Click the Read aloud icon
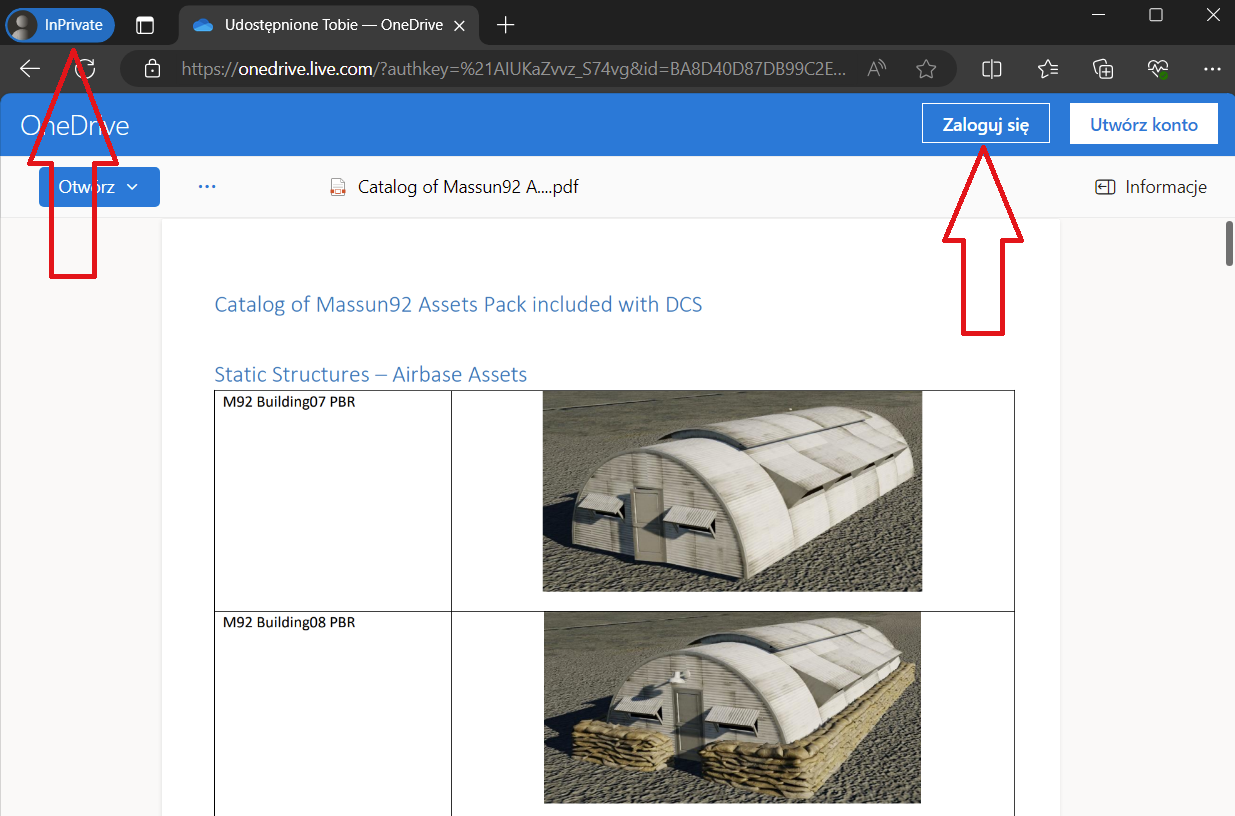This screenshot has width=1235, height=816. (x=877, y=68)
